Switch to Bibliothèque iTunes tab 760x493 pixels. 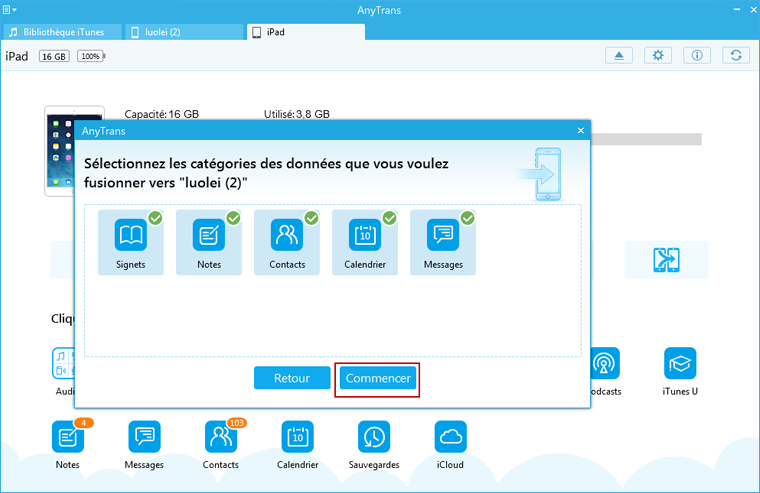point(62,32)
